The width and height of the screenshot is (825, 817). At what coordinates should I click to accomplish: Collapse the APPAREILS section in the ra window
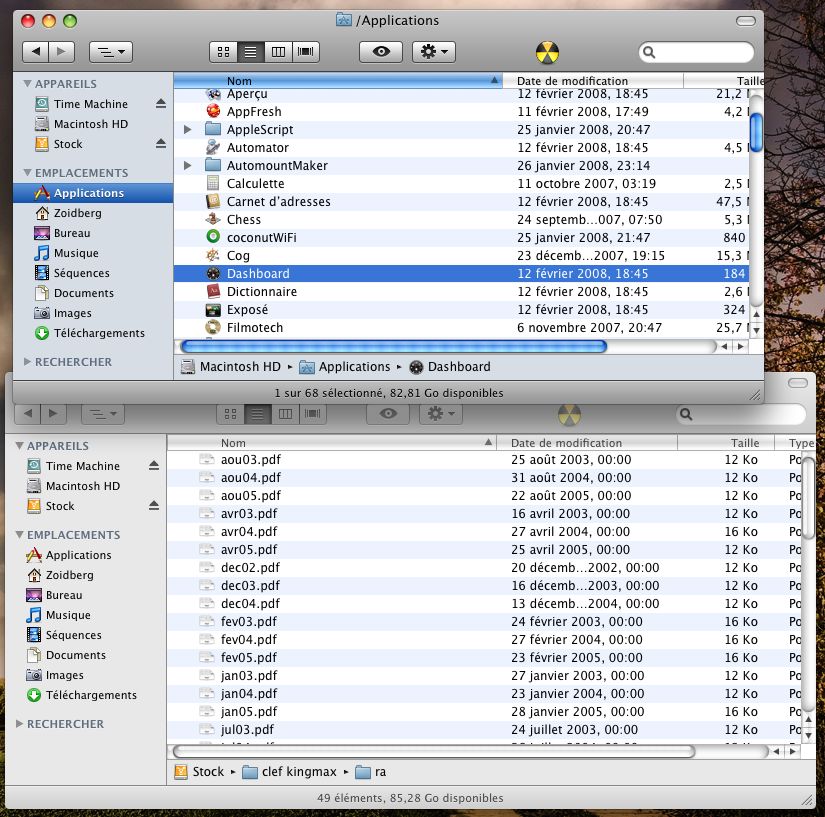click(19, 446)
